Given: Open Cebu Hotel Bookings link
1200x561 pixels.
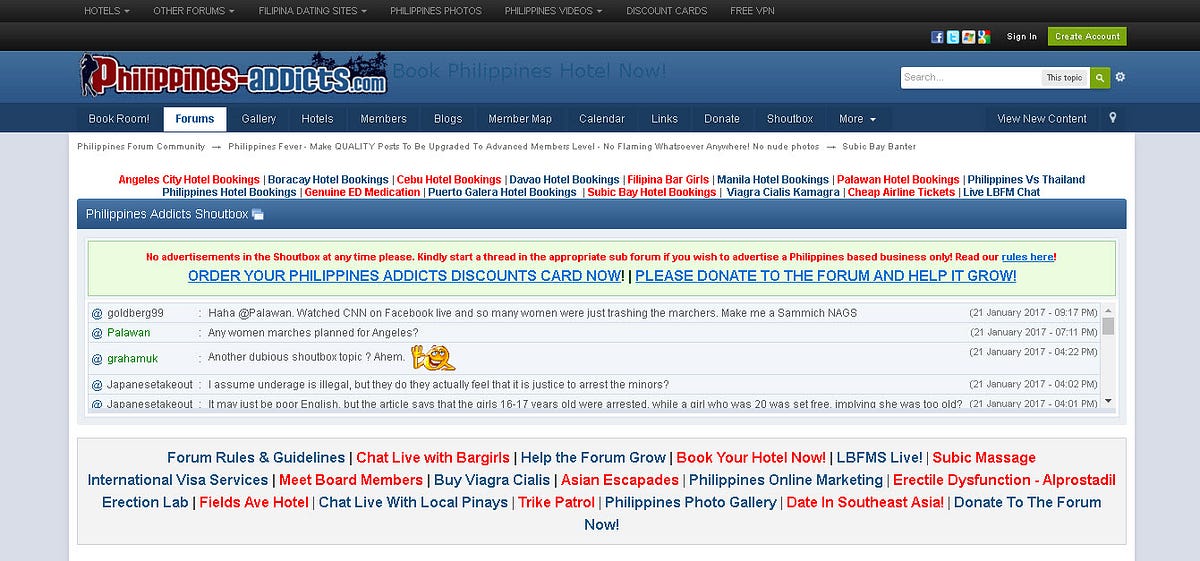Looking at the screenshot, I should [x=449, y=180].
